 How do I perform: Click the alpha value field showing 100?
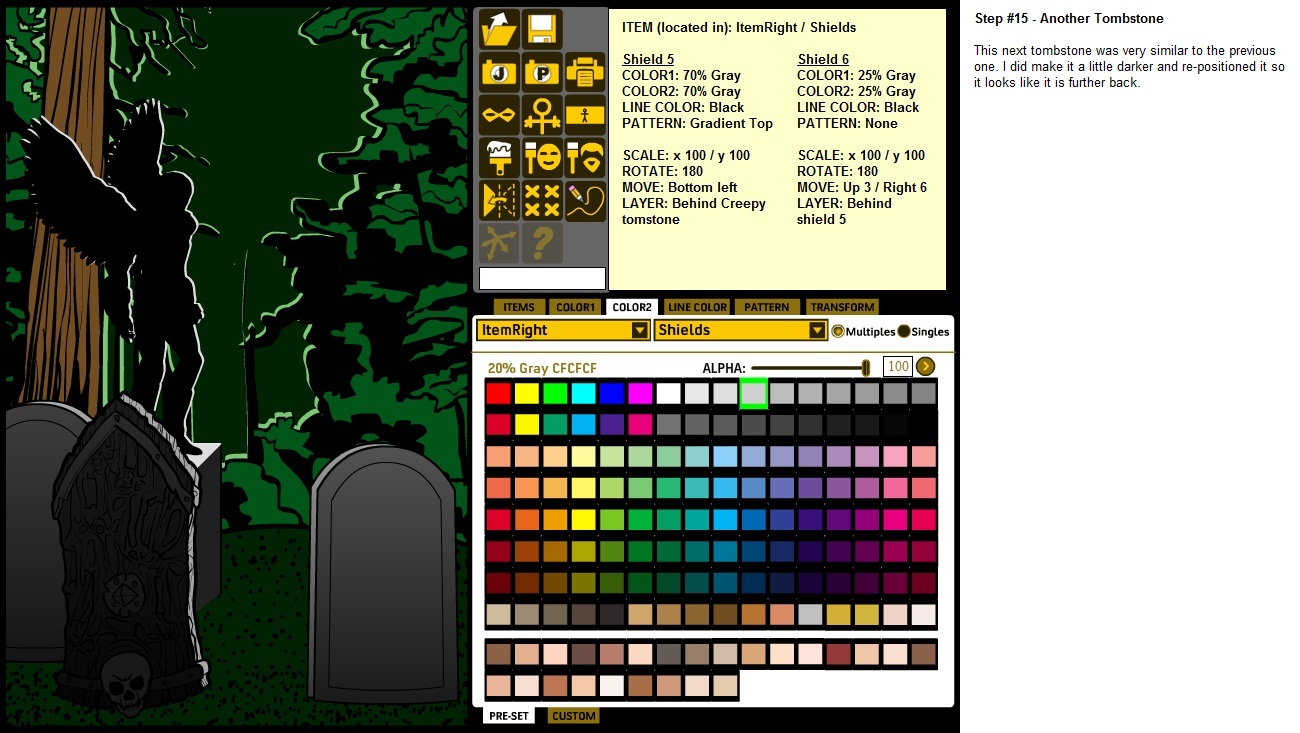pos(898,367)
